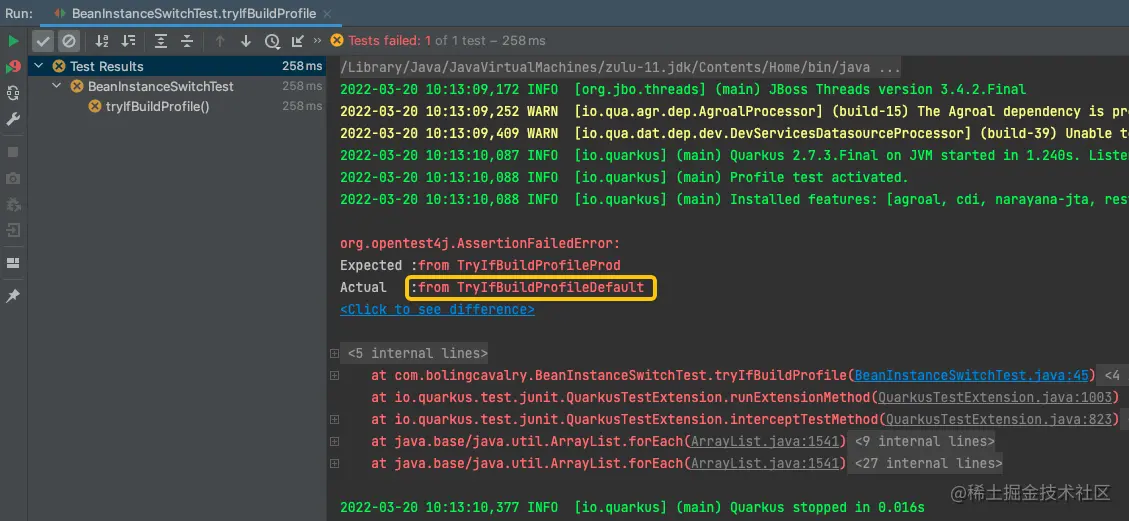
Task: Select the tryIfBuildProfile() test entry
Action: [x=157, y=107]
